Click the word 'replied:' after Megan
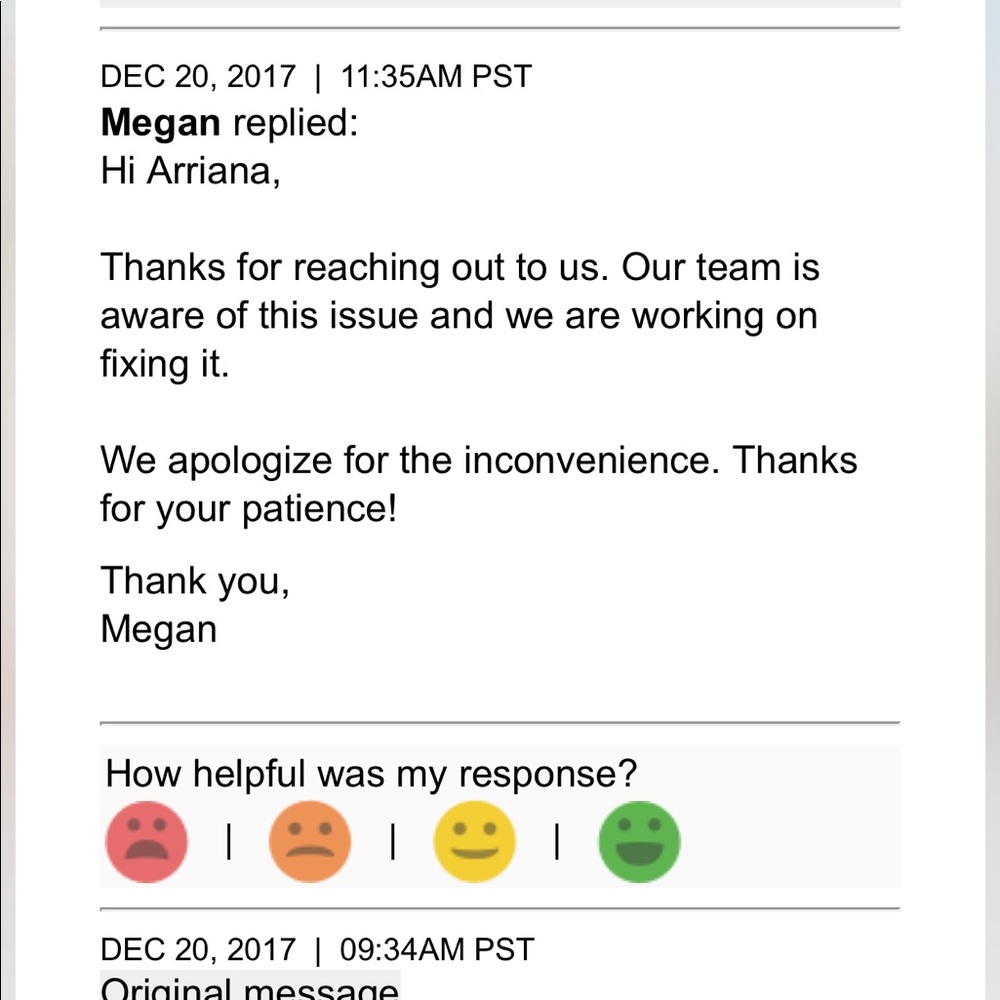 [294, 124]
